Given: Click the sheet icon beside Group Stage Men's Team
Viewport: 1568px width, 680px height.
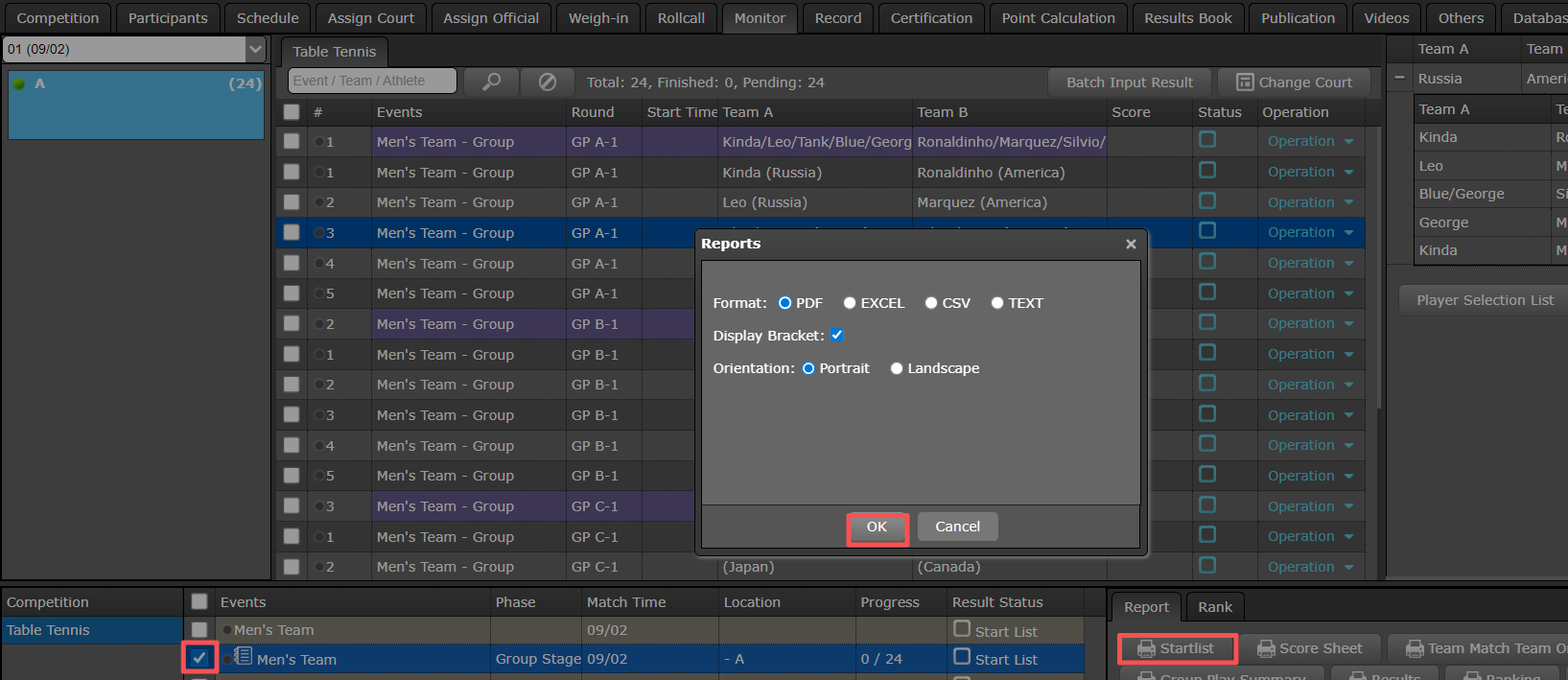Looking at the screenshot, I should point(244,657).
